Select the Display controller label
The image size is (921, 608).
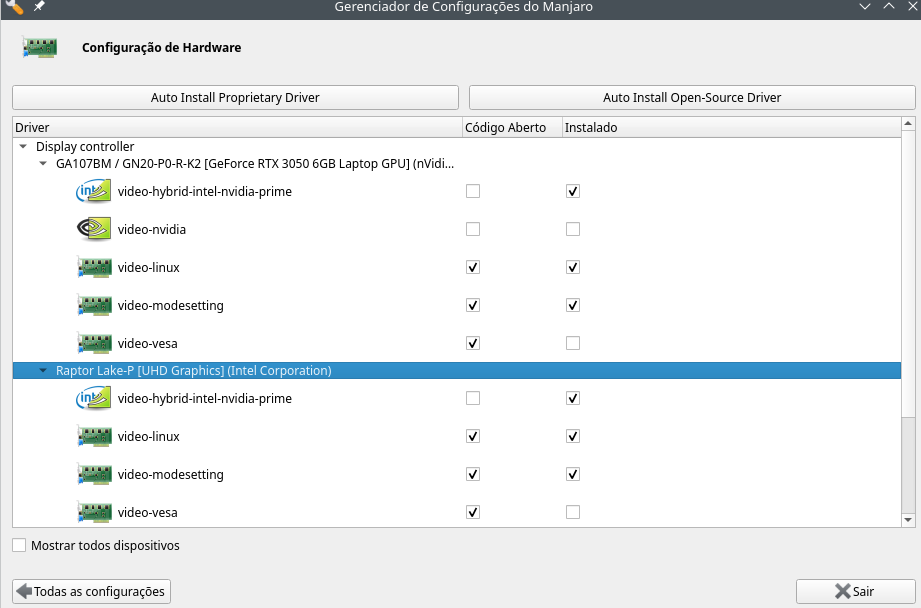[85, 146]
